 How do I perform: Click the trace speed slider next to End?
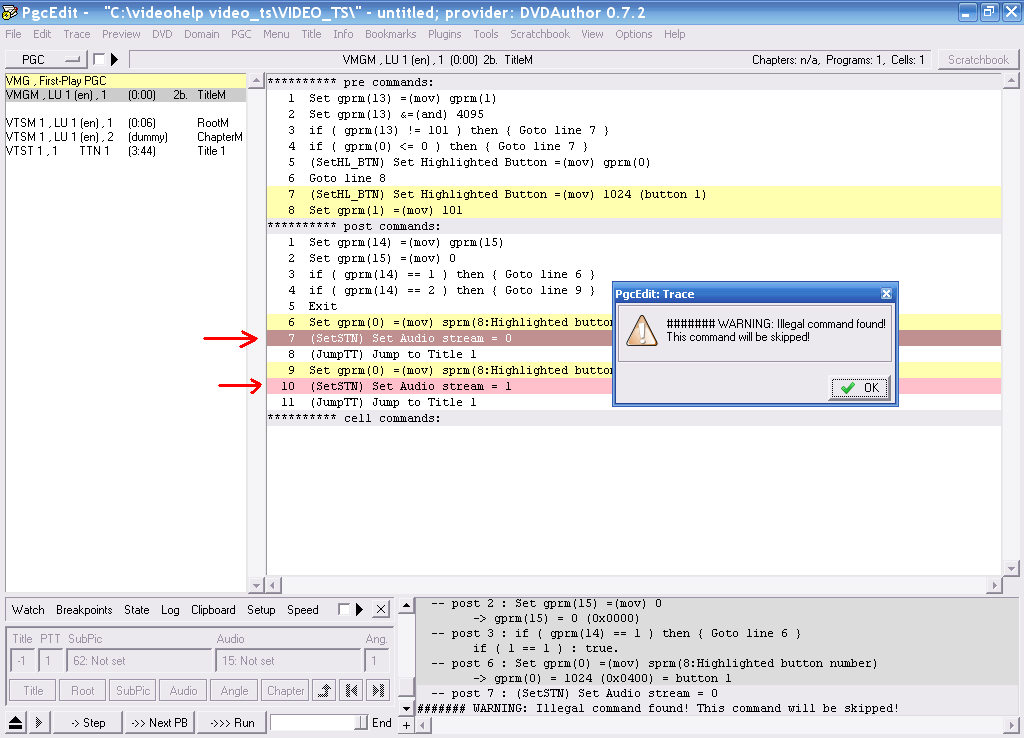pyautogui.click(x=319, y=722)
